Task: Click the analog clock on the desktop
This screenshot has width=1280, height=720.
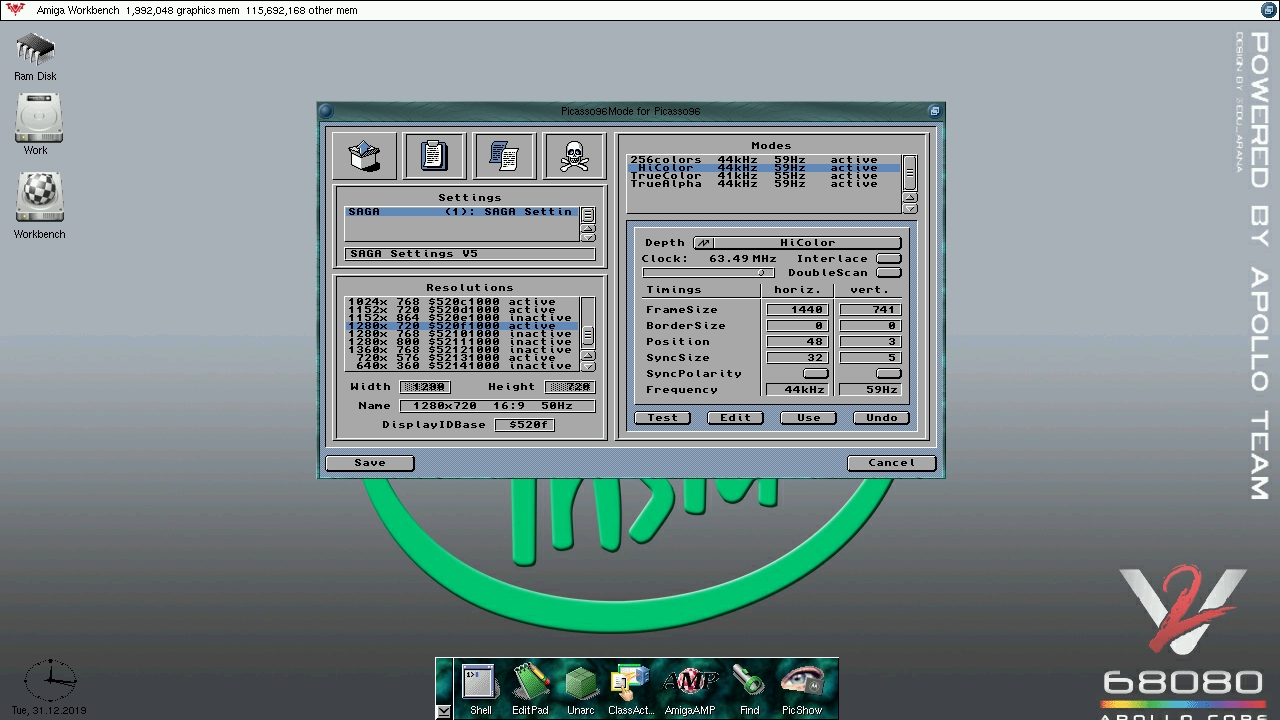Action: pyautogui.click(x=49, y=681)
